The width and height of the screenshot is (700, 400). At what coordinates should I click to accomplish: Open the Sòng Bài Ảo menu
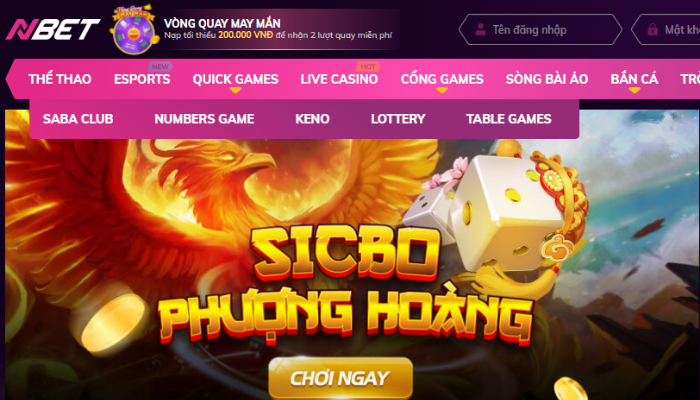[x=547, y=79]
